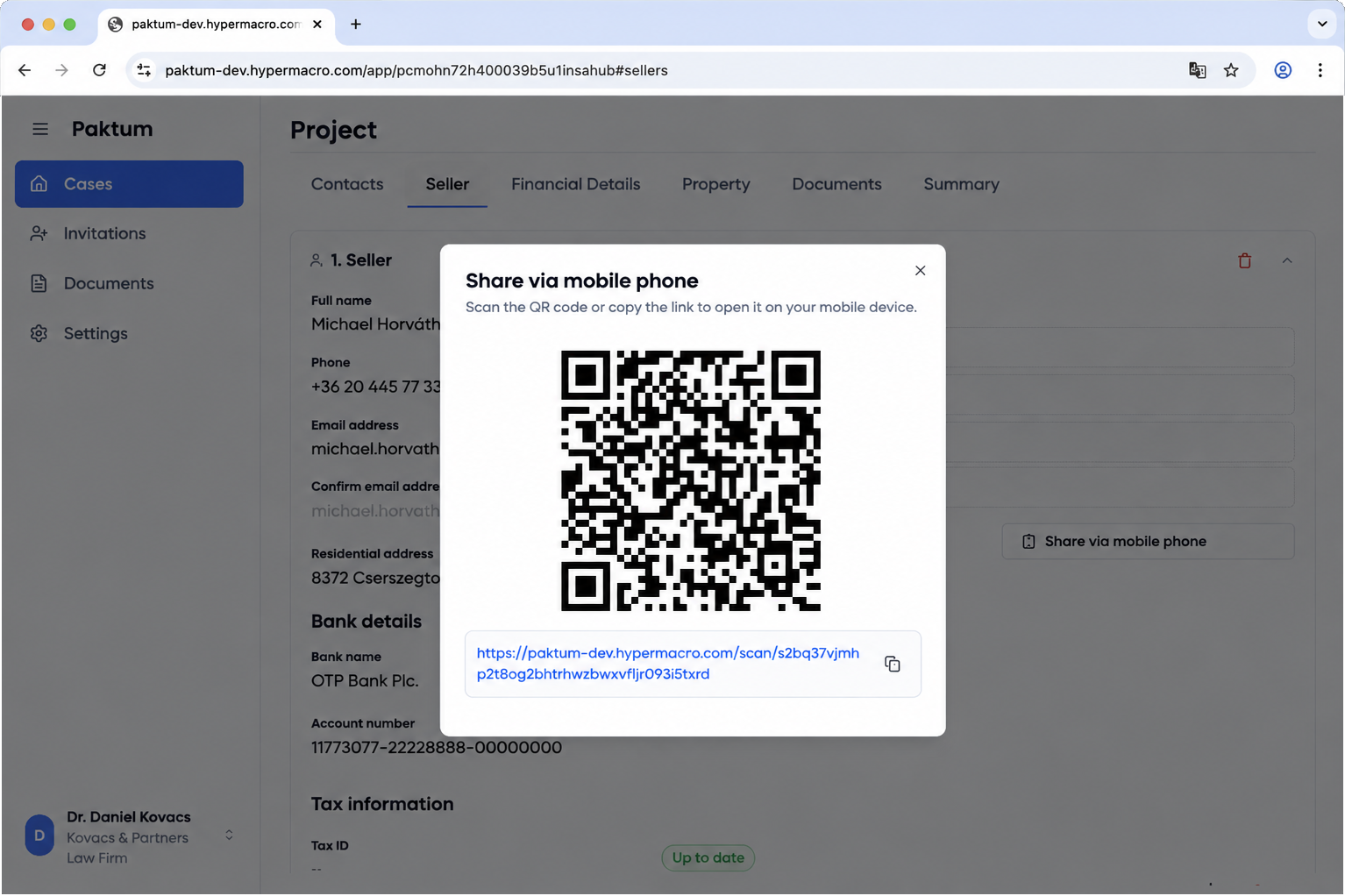Click the Settings gear icon

tap(39, 333)
